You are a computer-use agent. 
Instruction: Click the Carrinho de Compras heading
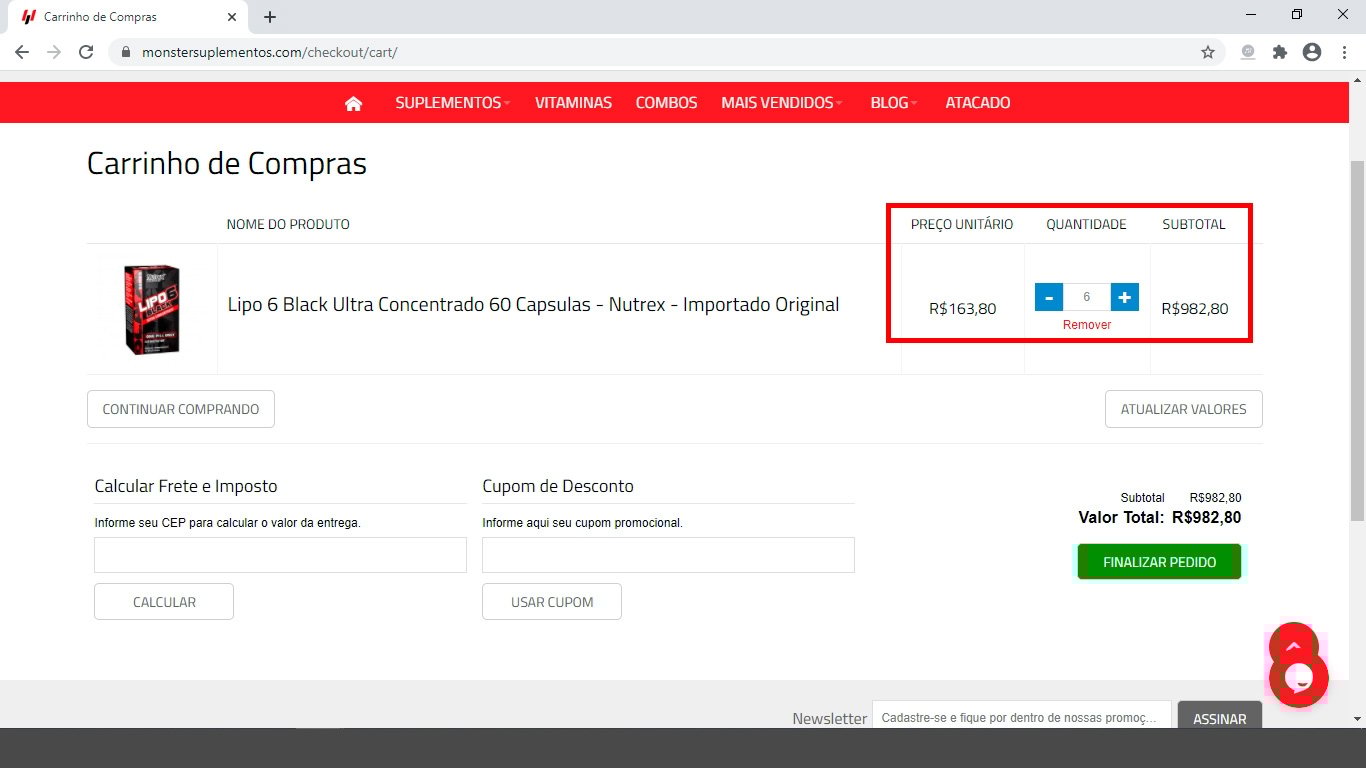[227, 163]
